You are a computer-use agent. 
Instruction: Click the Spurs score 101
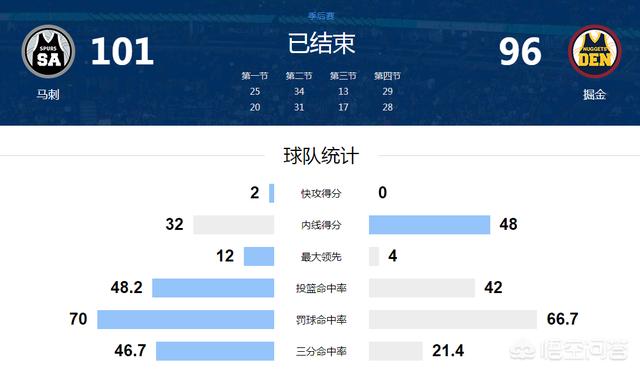pyautogui.click(x=122, y=51)
